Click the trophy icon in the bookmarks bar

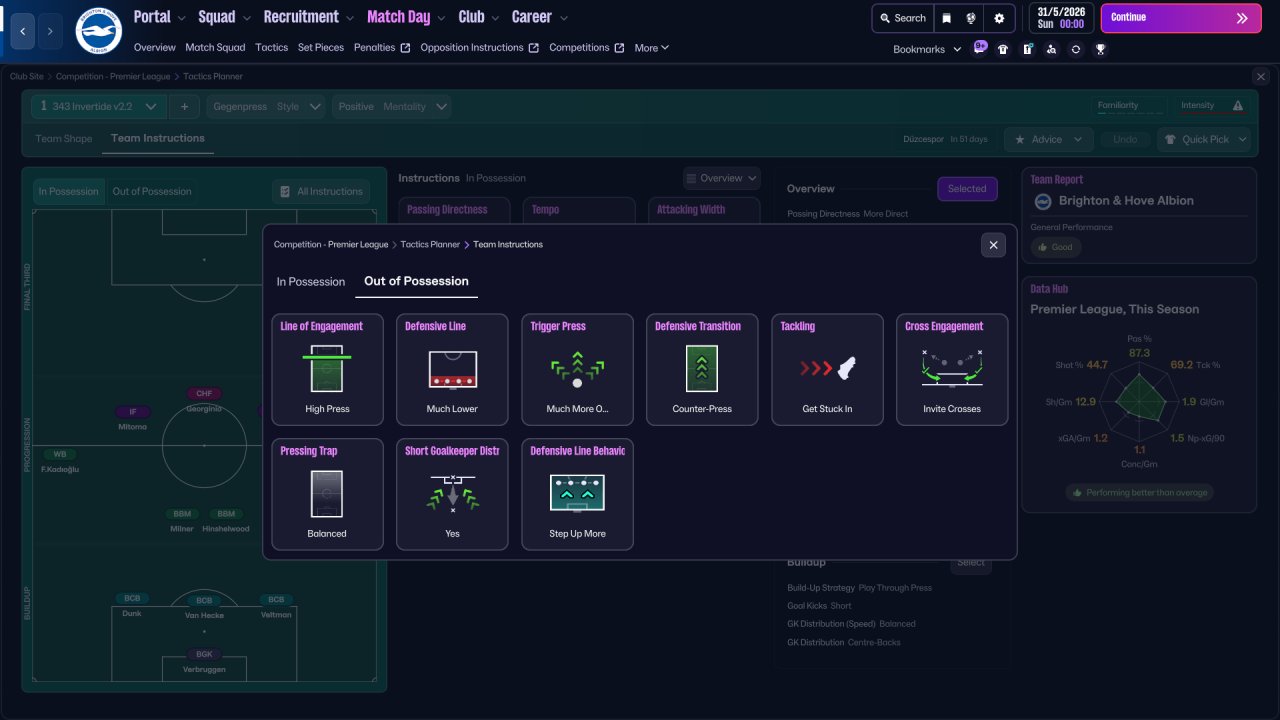click(x=1100, y=49)
